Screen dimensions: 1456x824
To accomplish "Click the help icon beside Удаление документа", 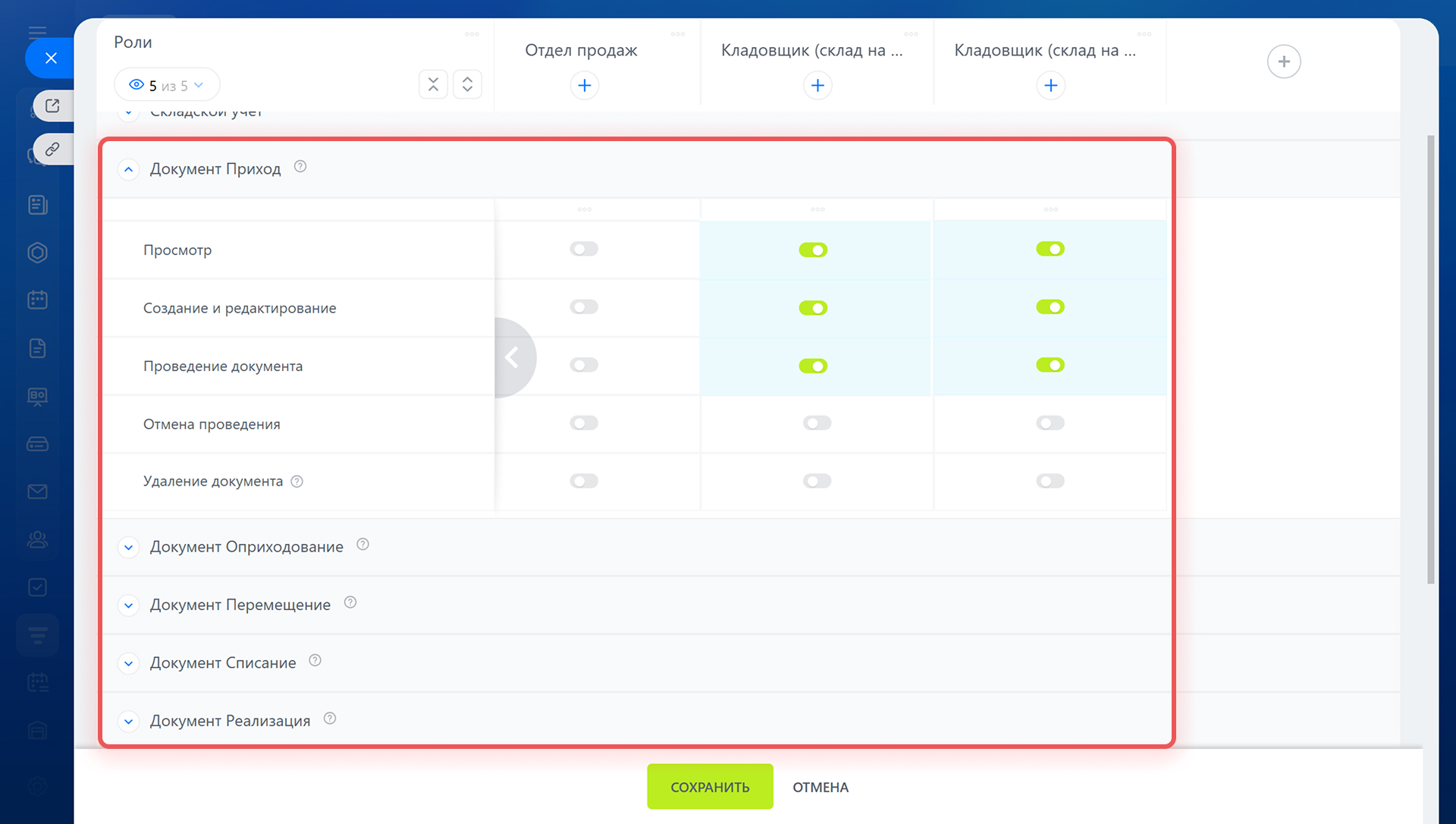I will click(297, 482).
